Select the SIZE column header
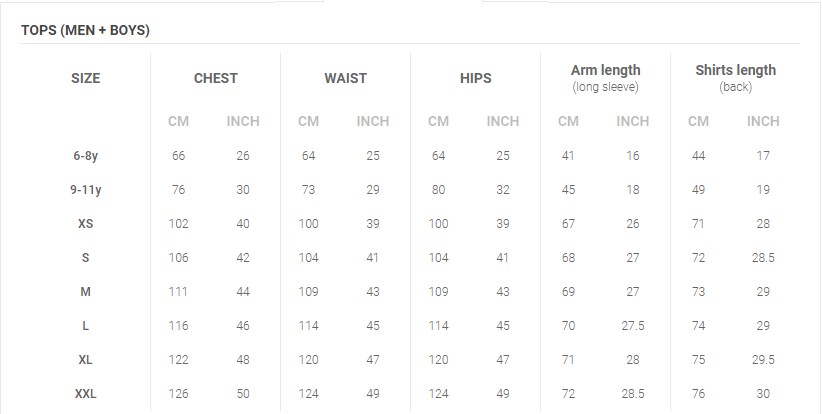Image resolution: width=822 pixels, height=414 pixels. point(86,78)
